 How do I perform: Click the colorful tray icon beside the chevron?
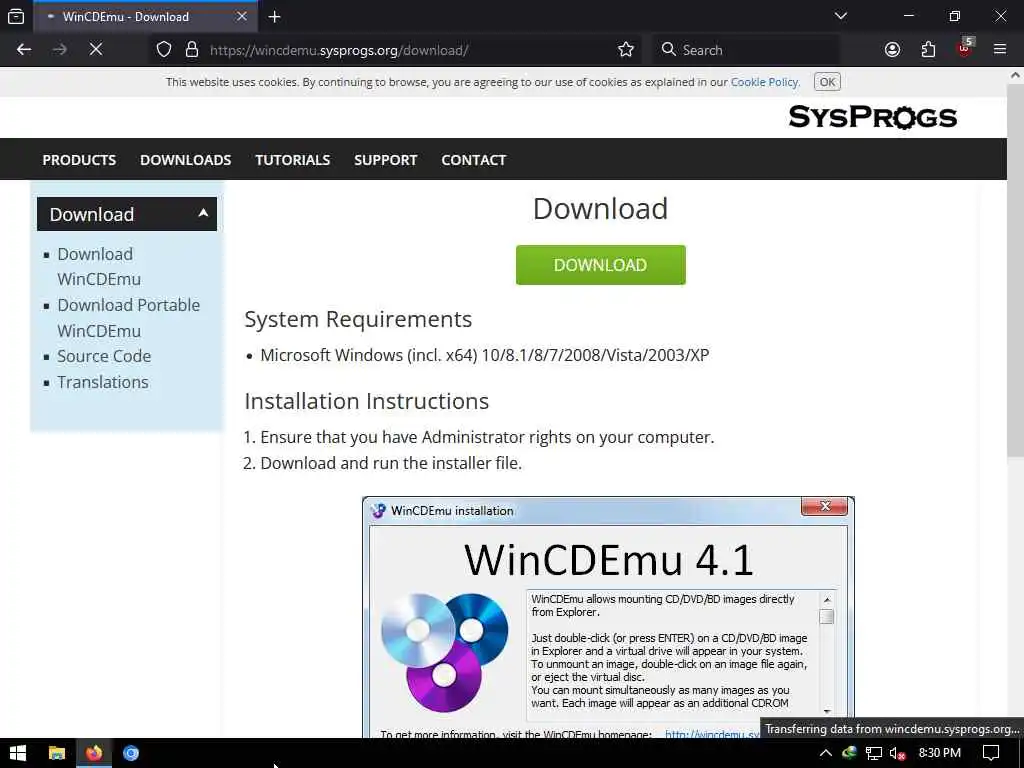click(x=849, y=753)
